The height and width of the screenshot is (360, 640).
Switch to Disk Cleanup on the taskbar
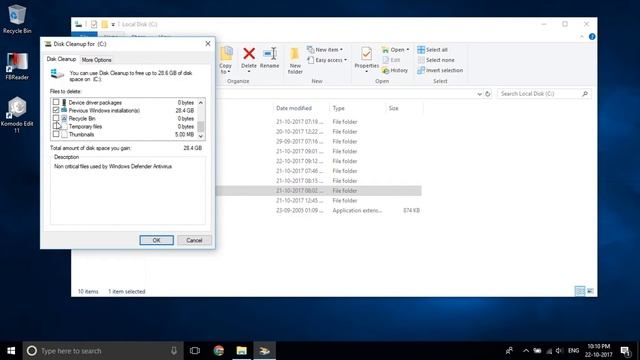pos(264,351)
